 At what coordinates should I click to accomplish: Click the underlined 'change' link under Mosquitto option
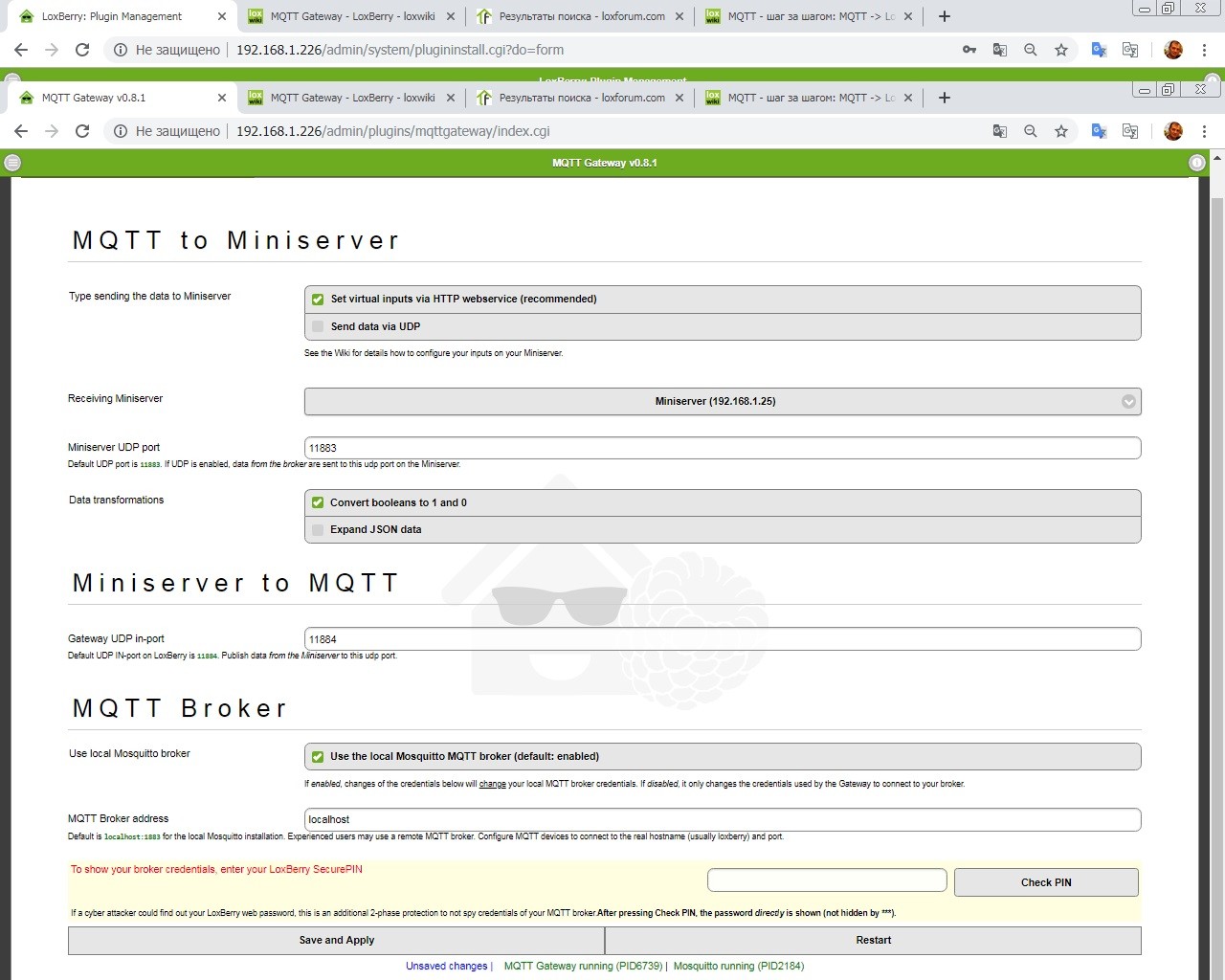click(493, 784)
